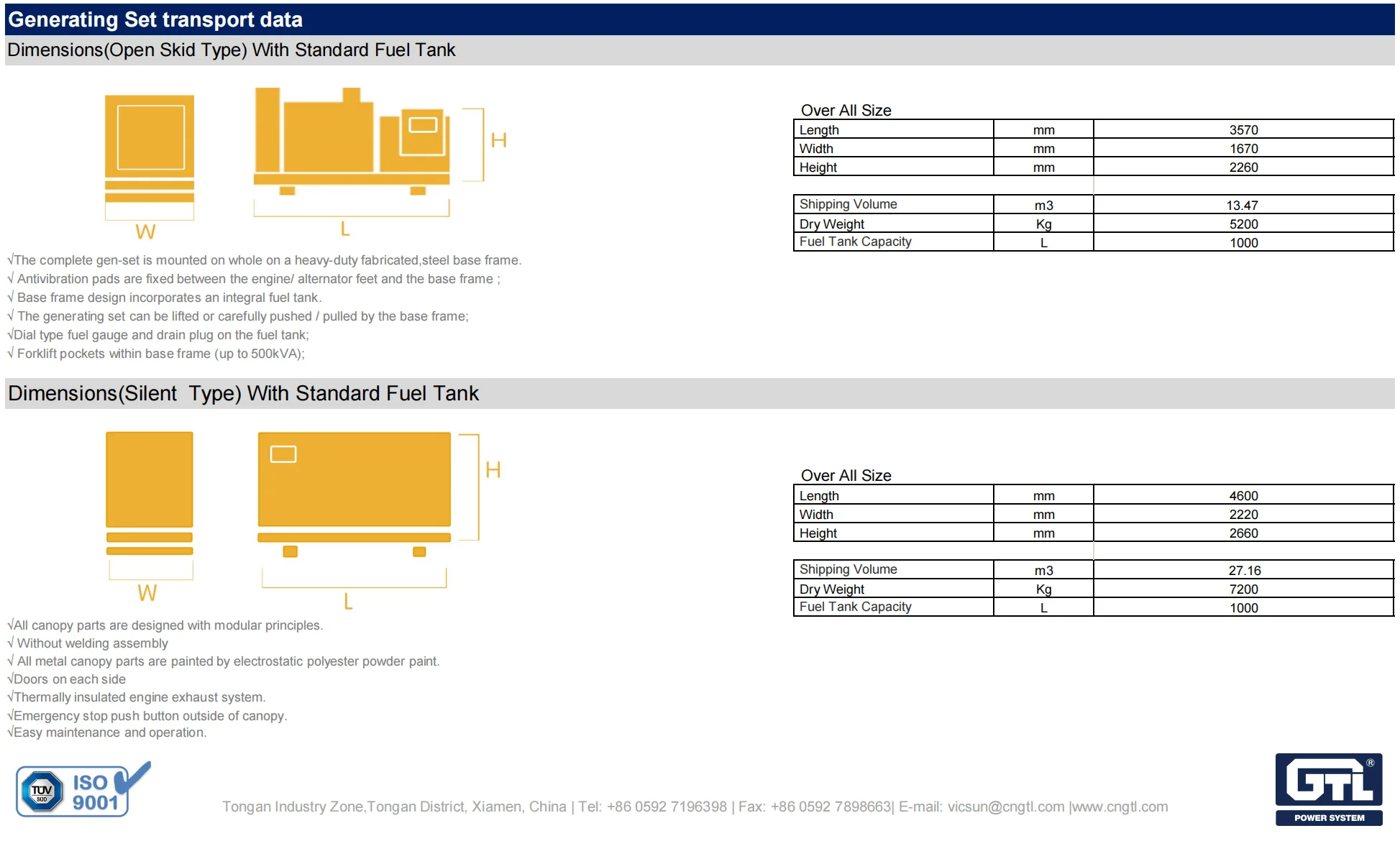Click the electrostatic polyester powder paint line
This screenshot has width=1400, height=841.
point(224,661)
